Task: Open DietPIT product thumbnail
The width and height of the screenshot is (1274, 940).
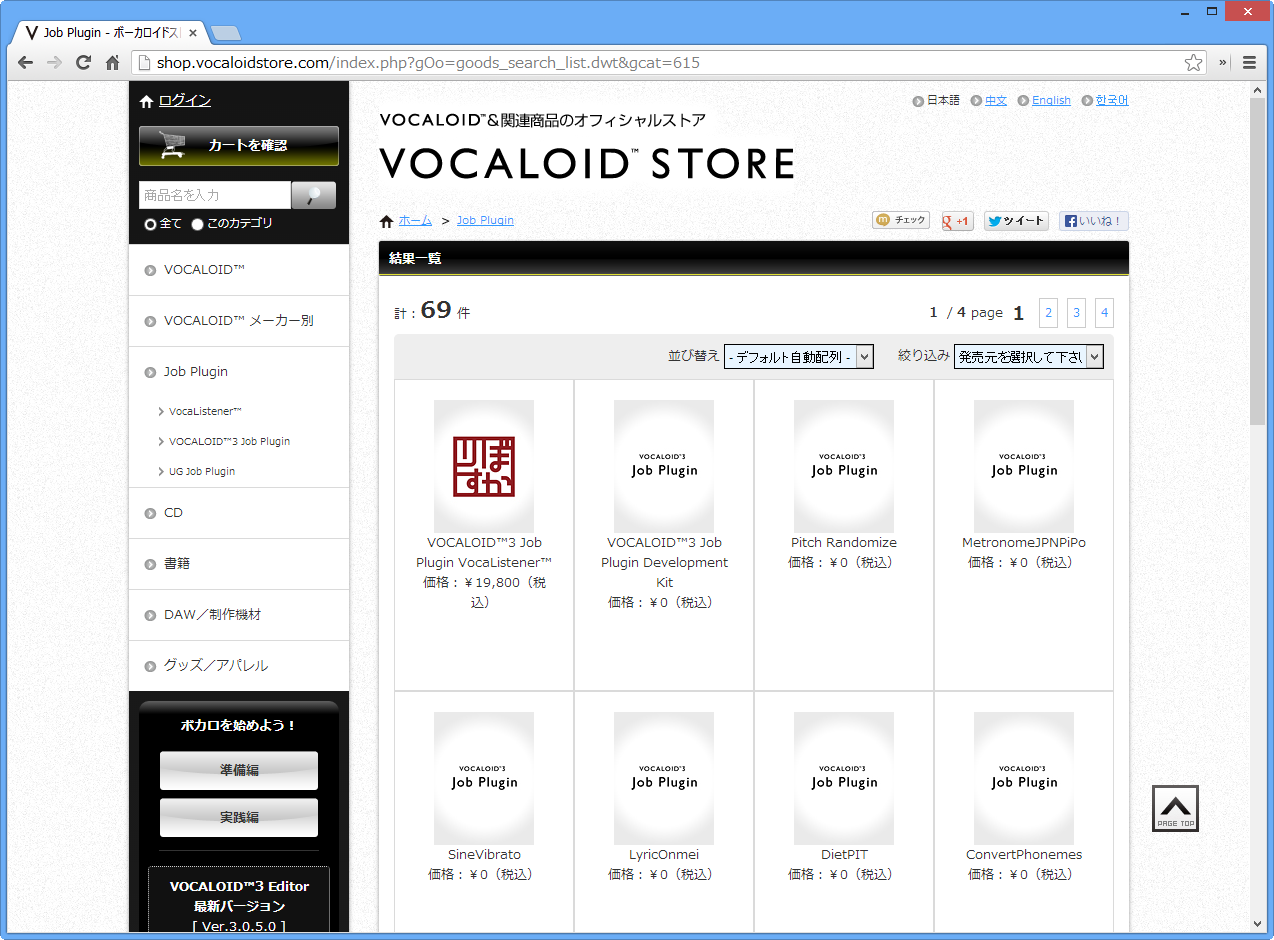Action: [844, 778]
